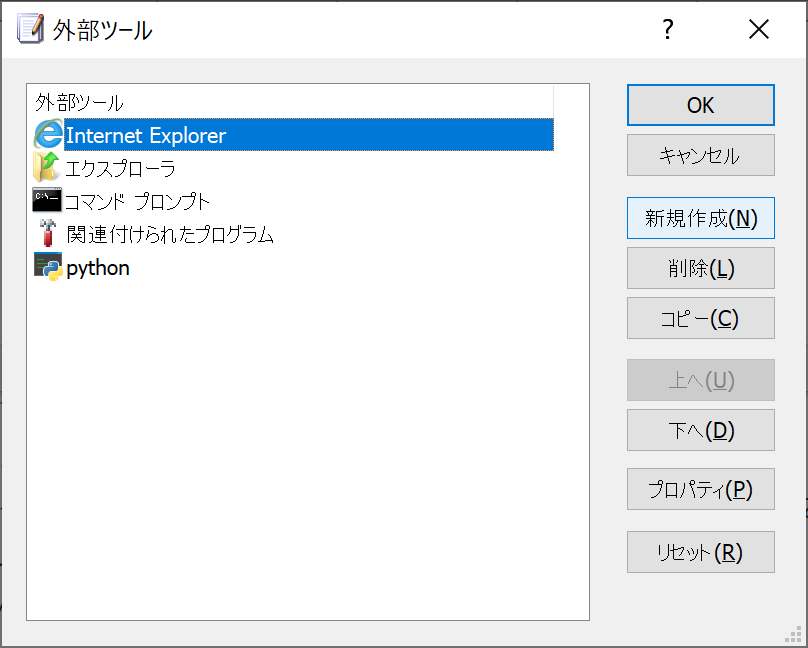
Task: Click the notepad icon in title bar
Action: [x=30, y=28]
